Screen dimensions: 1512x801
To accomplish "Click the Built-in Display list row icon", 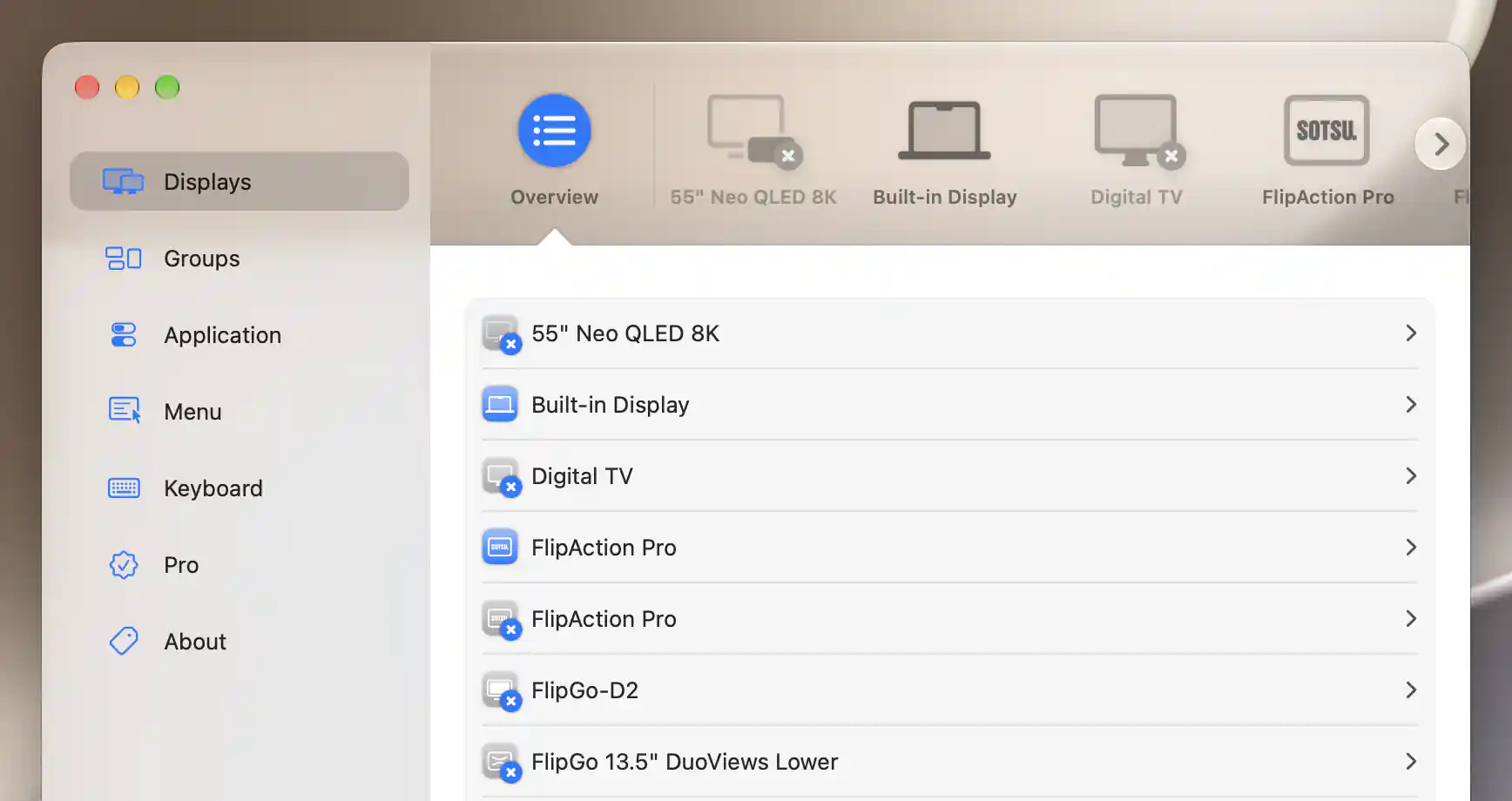I will tap(500, 404).
